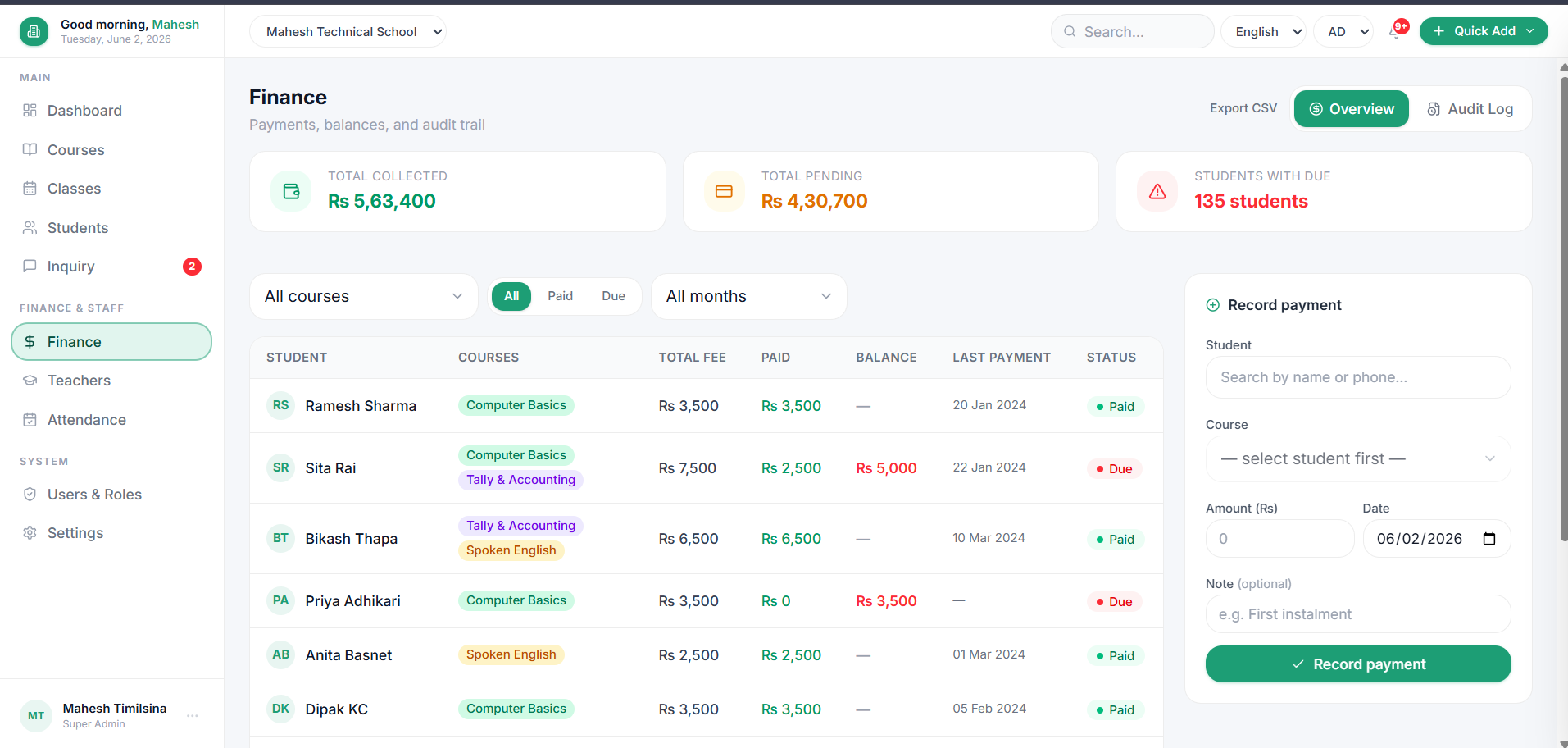Click the green Record payment button
The width and height of the screenshot is (1568, 748).
tap(1358, 664)
